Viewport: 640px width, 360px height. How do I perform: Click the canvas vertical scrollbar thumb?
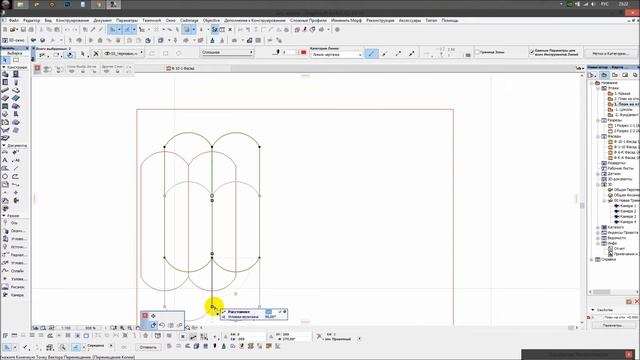(x=582, y=205)
